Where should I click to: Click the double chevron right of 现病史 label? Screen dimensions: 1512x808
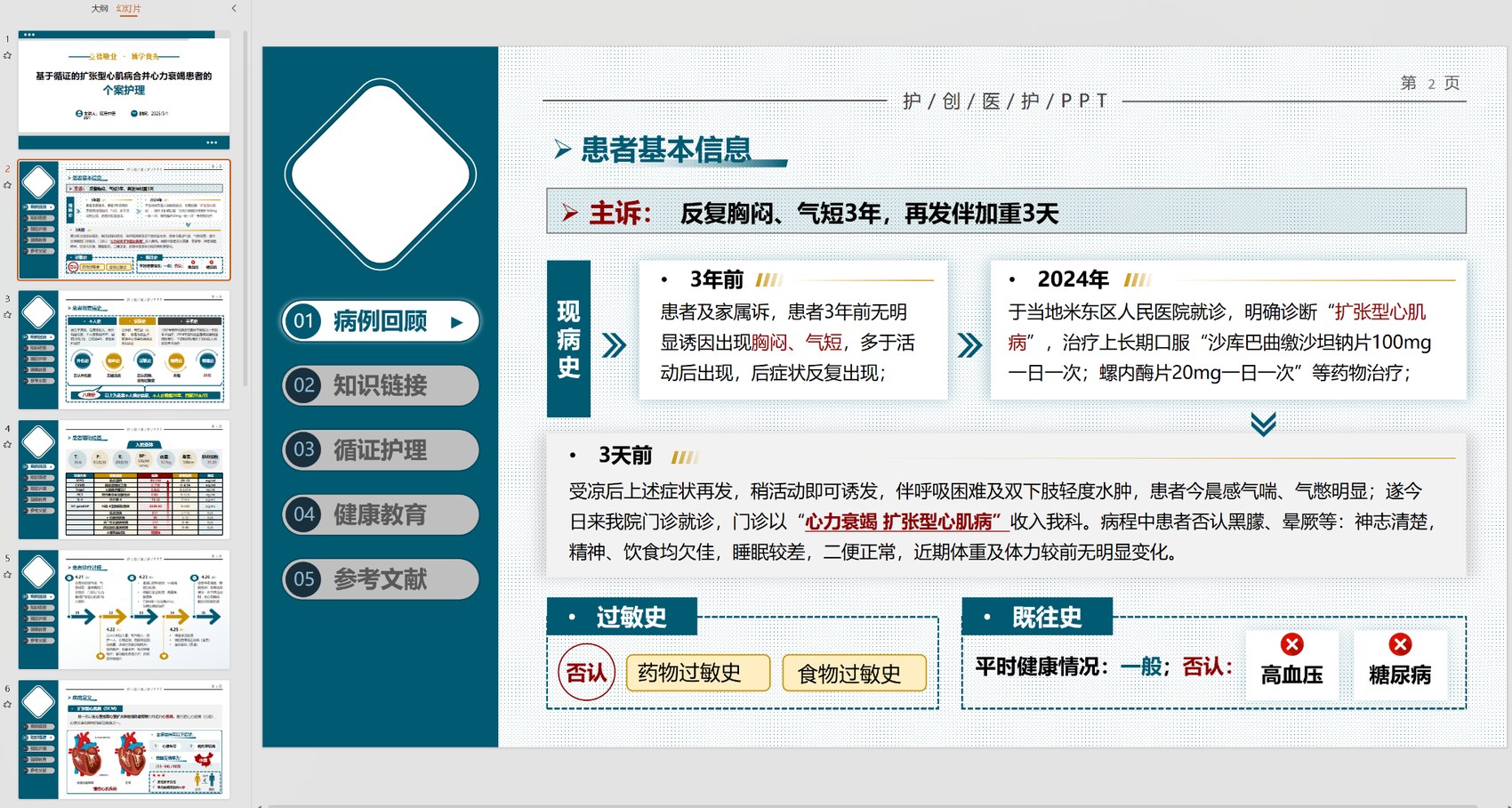[614, 345]
